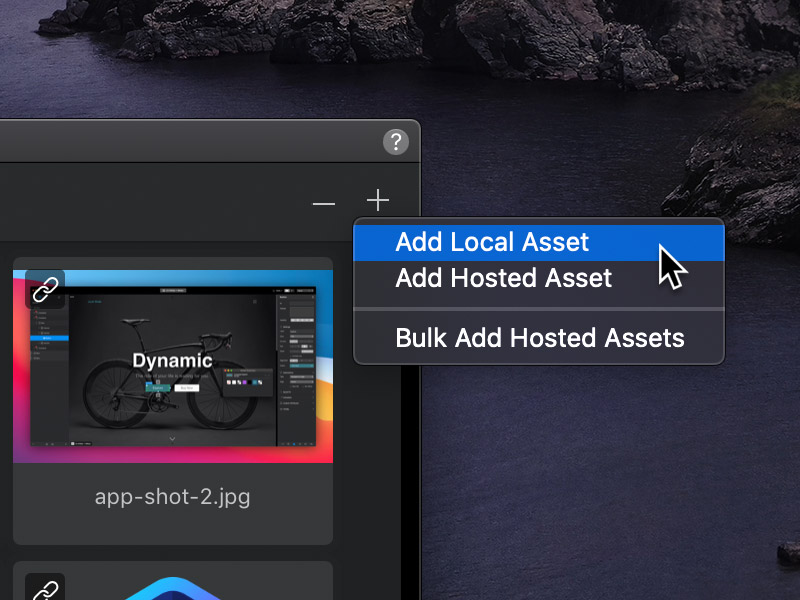Click link icon on app-shot-2.jpg thumbnail
Image resolution: width=800 pixels, height=600 pixels.
pos(45,289)
